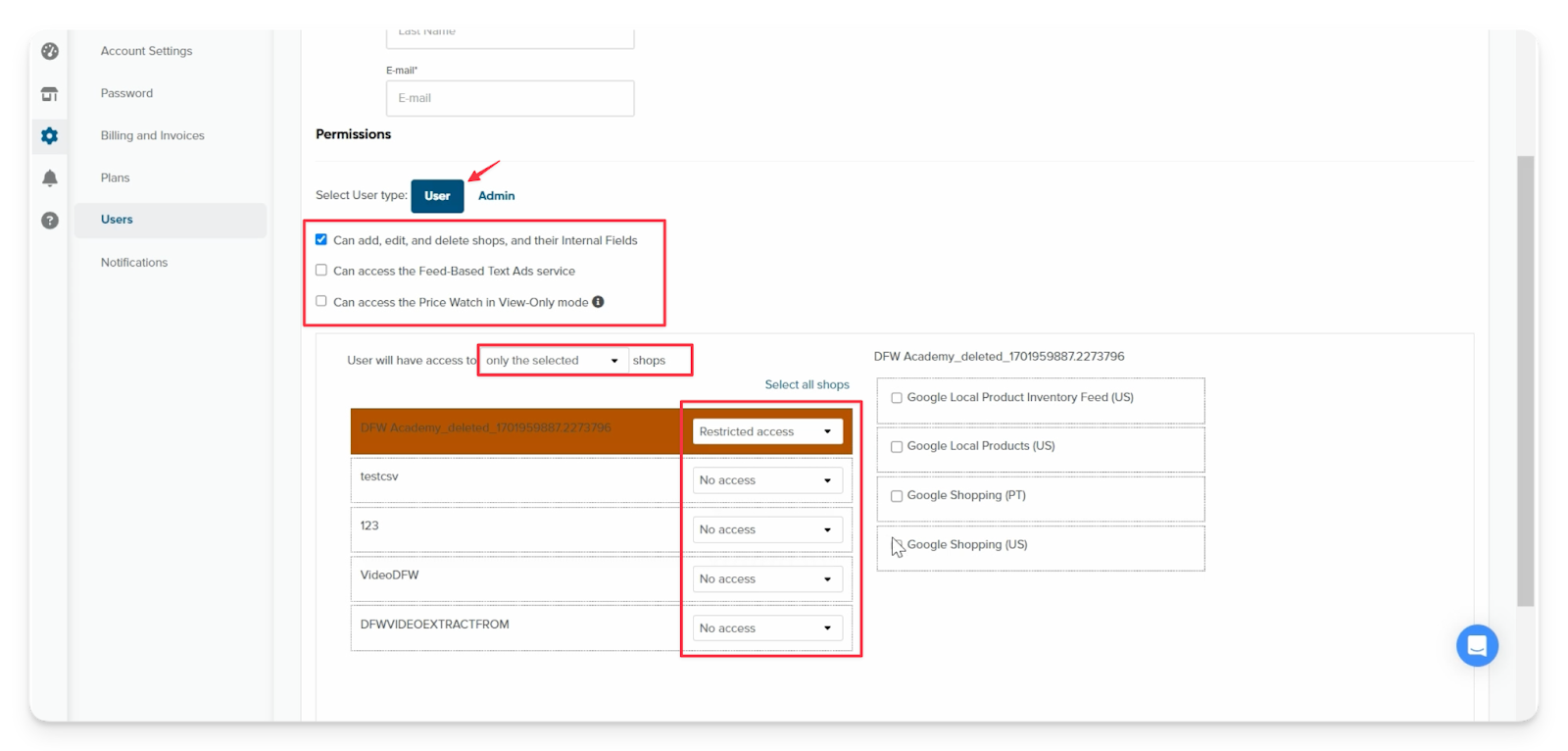Open the Billing and Invoices menu item

[x=152, y=135]
